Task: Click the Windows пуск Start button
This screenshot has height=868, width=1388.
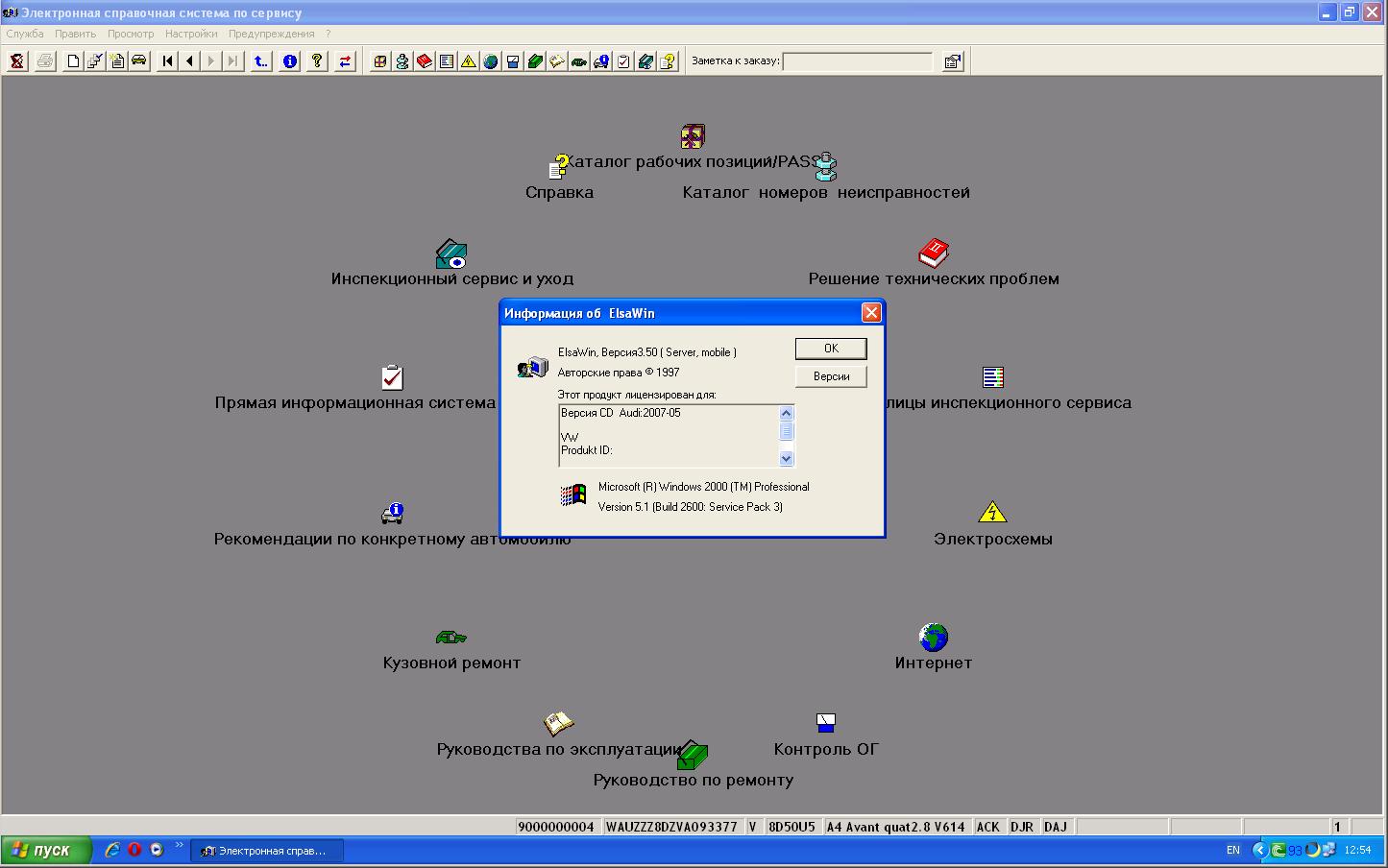Action: (x=46, y=850)
